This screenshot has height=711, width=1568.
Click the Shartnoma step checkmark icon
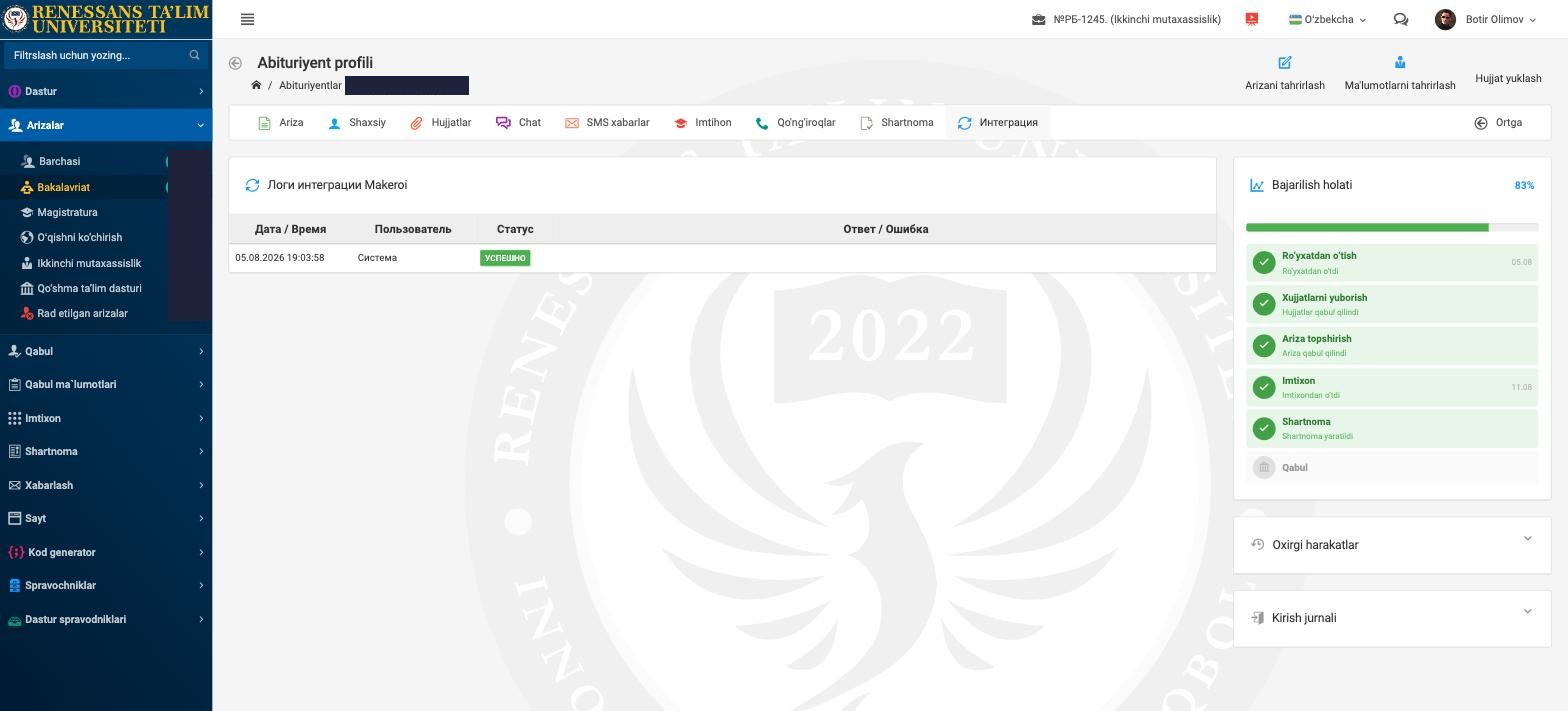point(1264,428)
